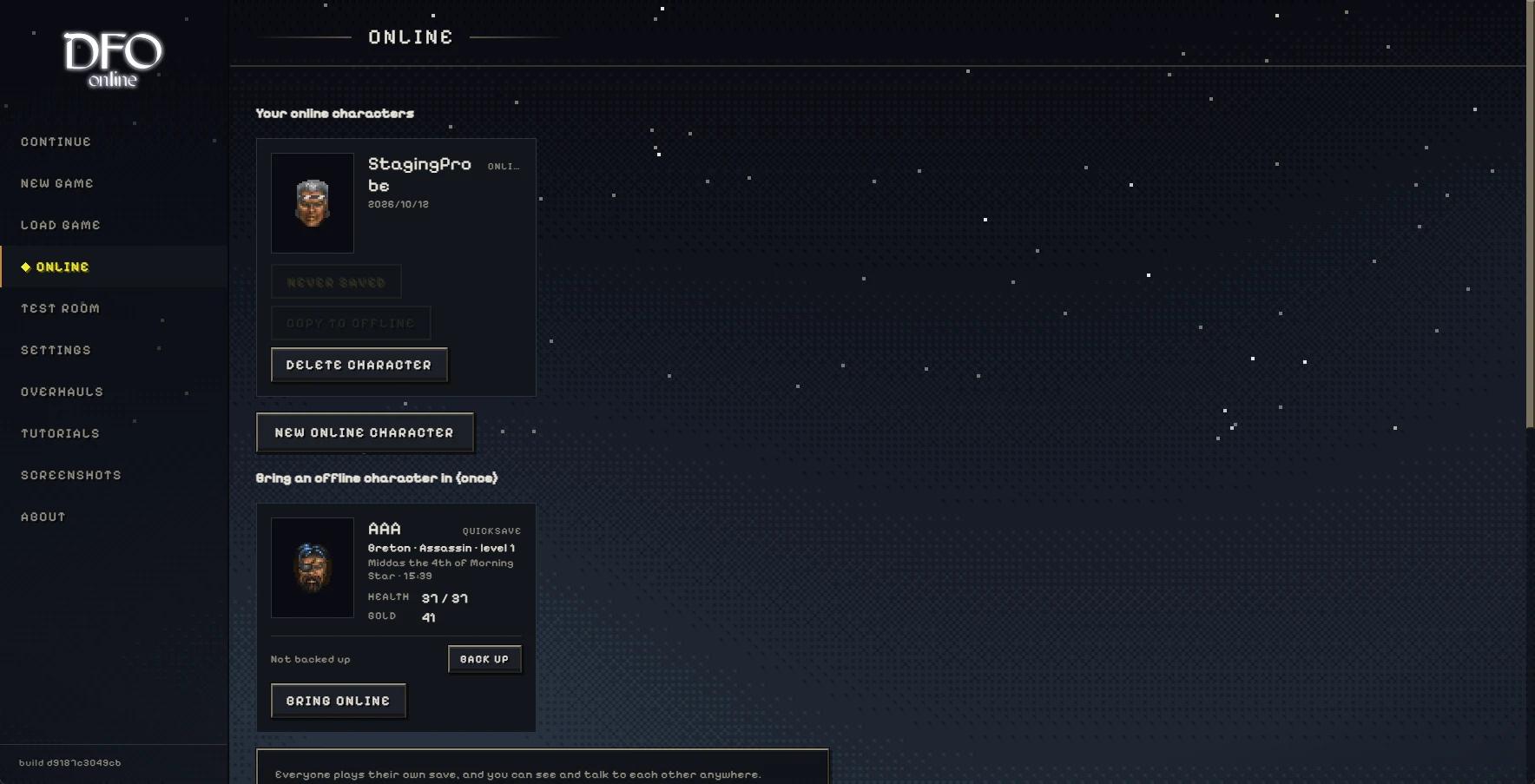Click the health value 37 / 37
The image size is (1535, 784).
tap(445, 598)
